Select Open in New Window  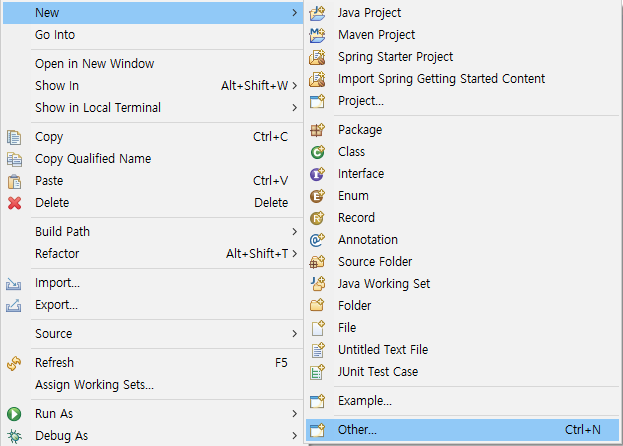click(153, 64)
